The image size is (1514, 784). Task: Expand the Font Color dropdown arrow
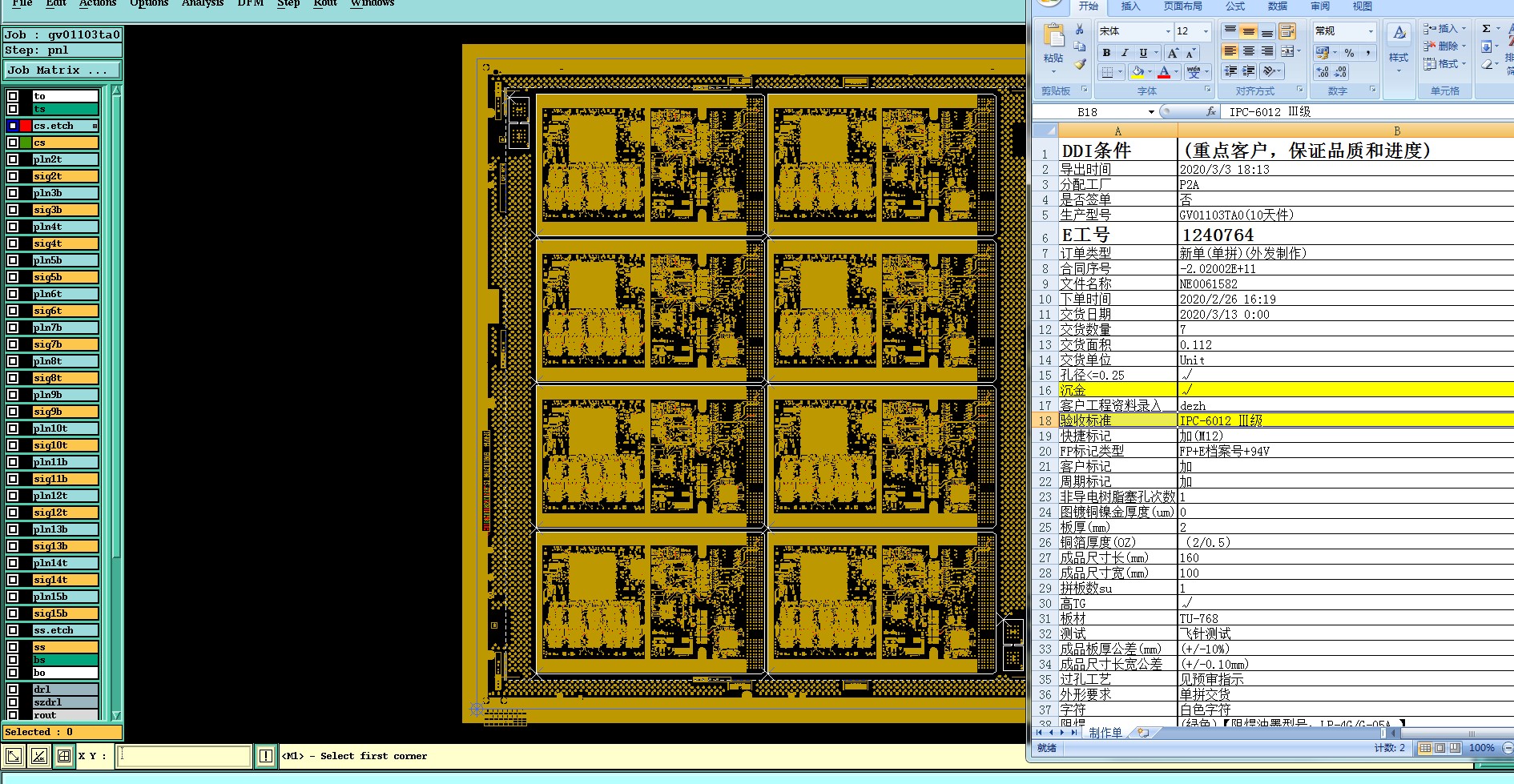tap(1176, 72)
